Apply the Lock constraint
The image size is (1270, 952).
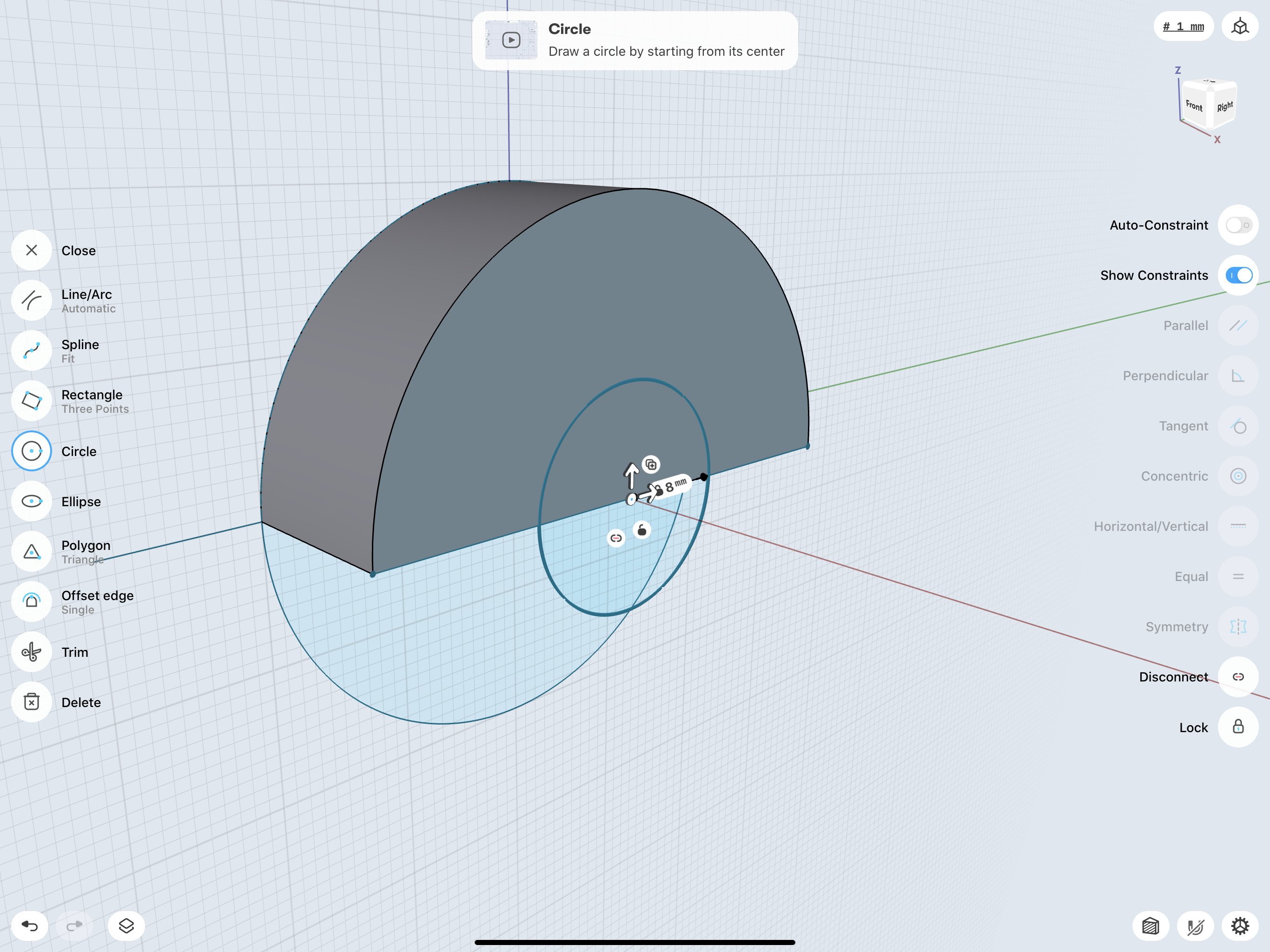click(x=1237, y=727)
